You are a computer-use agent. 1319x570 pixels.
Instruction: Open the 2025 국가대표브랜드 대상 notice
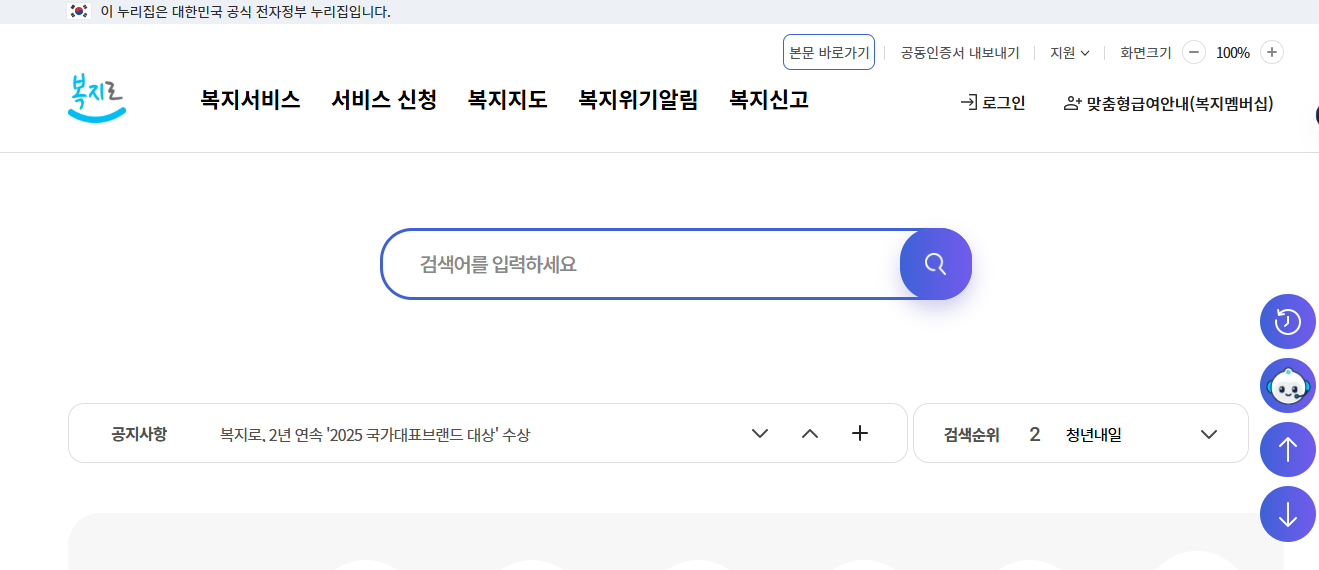point(375,435)
